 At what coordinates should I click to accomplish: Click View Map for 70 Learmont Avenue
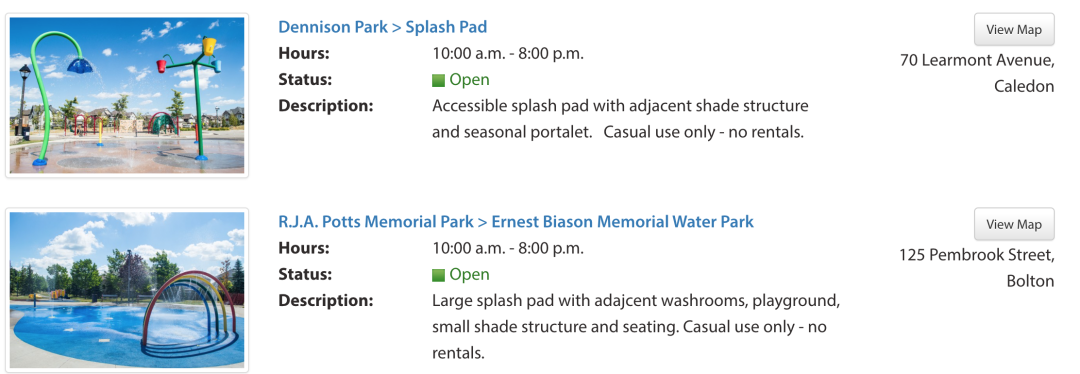(x=1014, y=30)
